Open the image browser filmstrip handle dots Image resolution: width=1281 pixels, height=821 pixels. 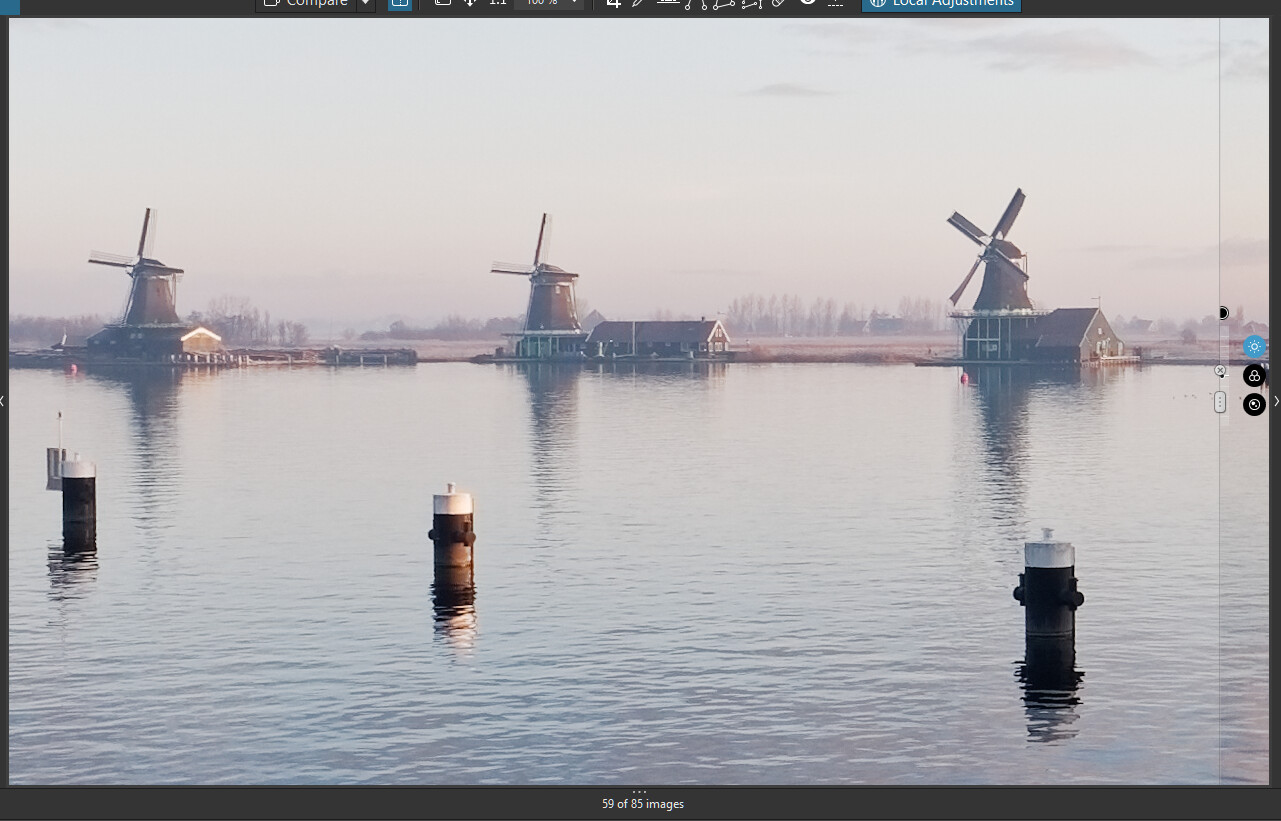(x=640, y=791)
